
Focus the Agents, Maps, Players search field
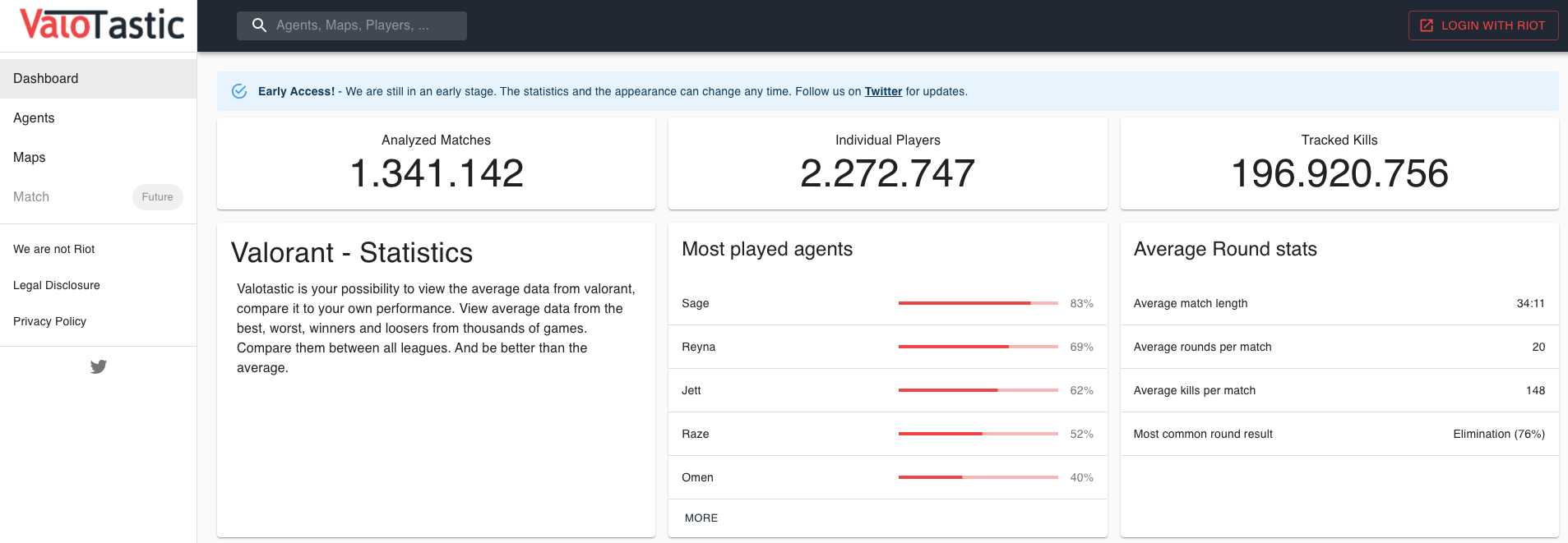(x=352, y=25)
